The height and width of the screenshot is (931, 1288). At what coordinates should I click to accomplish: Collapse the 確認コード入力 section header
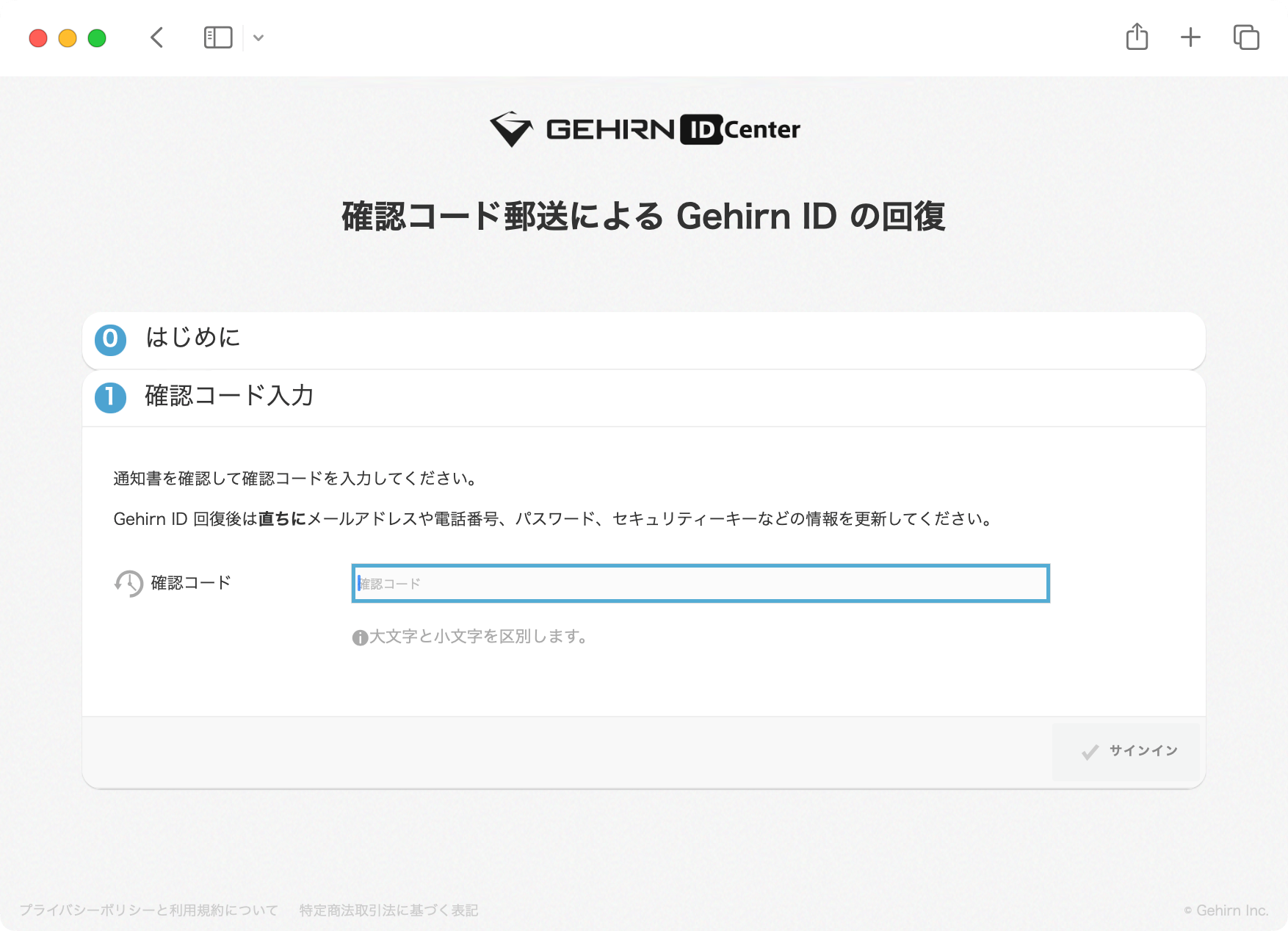point(229,396)
